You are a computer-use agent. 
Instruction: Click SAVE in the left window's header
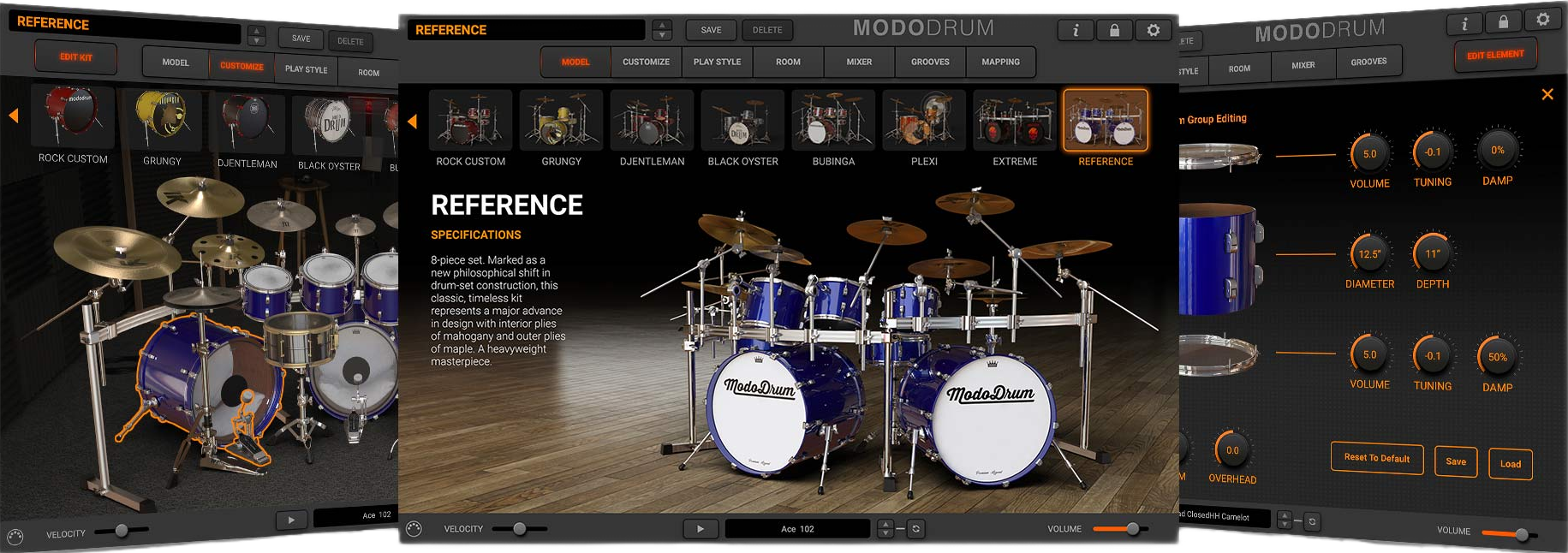point(301,39)
